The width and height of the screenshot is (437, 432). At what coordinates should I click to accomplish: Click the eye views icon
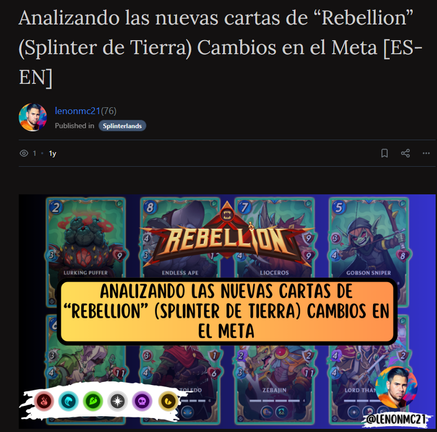[24, 153]
